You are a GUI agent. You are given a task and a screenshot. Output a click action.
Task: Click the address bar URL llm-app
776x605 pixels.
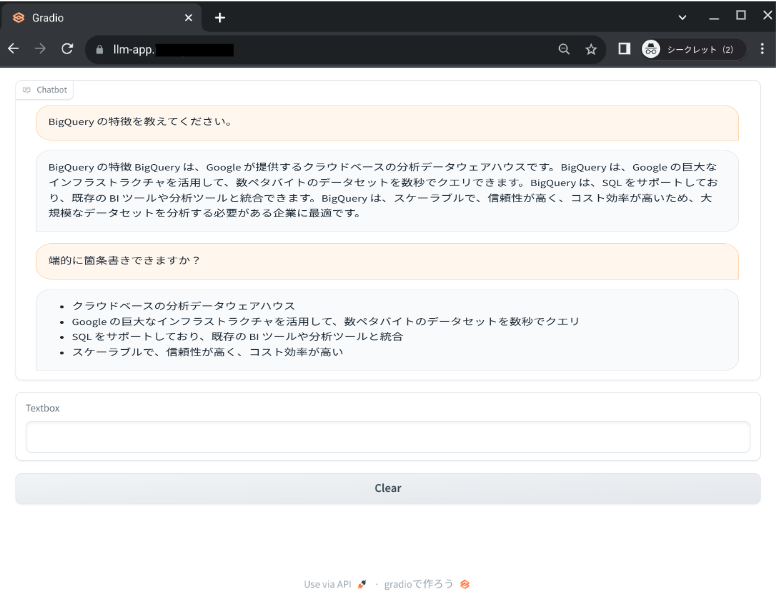[134, 50]
